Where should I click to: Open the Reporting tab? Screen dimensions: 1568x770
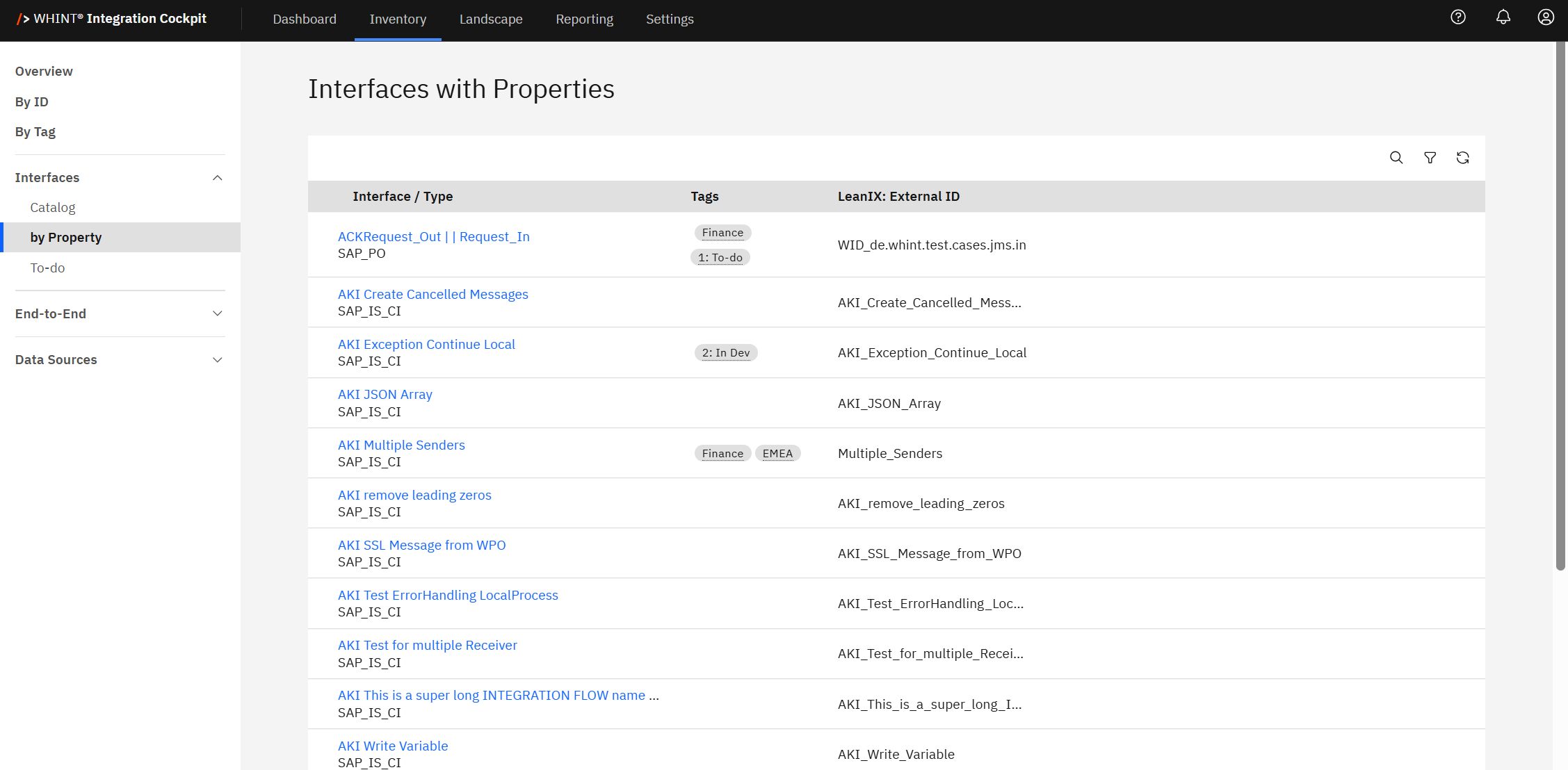tap(584, 19)
